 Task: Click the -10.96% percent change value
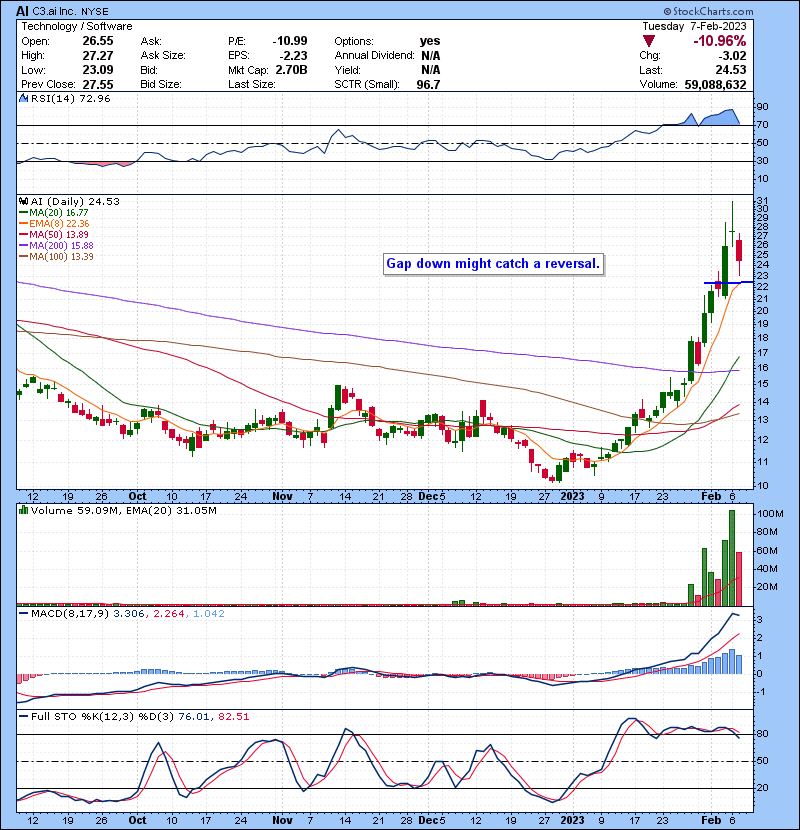(720, 41)
